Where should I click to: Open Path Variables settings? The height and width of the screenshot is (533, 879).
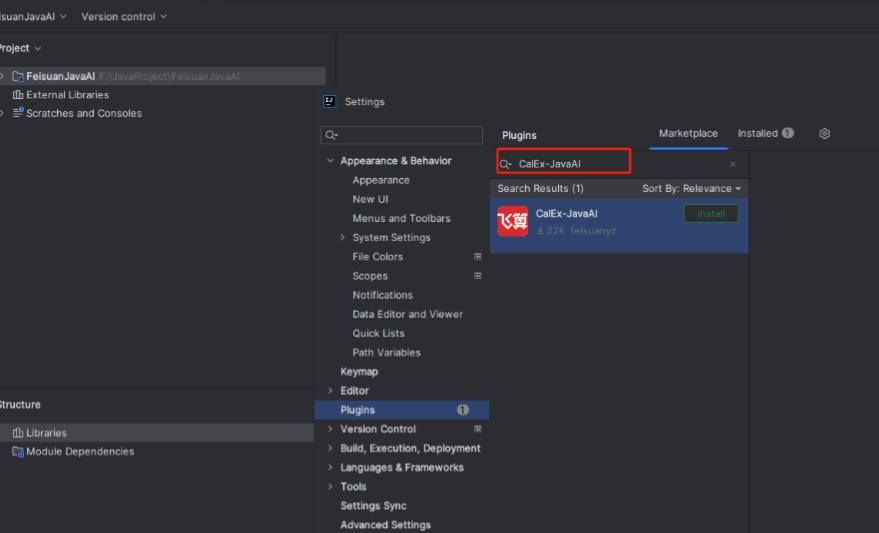pos(386,353)
